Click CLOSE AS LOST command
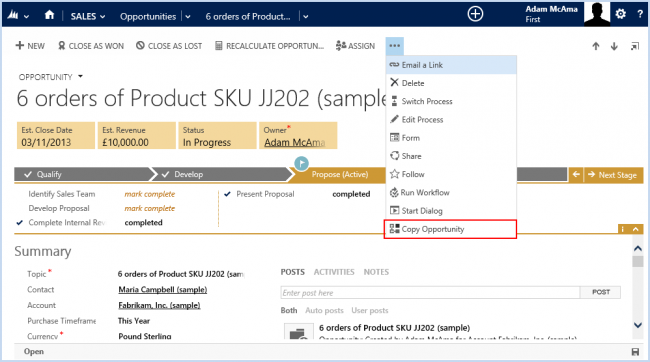The height and width of the screenshot is (362, 650). [169, 46]
